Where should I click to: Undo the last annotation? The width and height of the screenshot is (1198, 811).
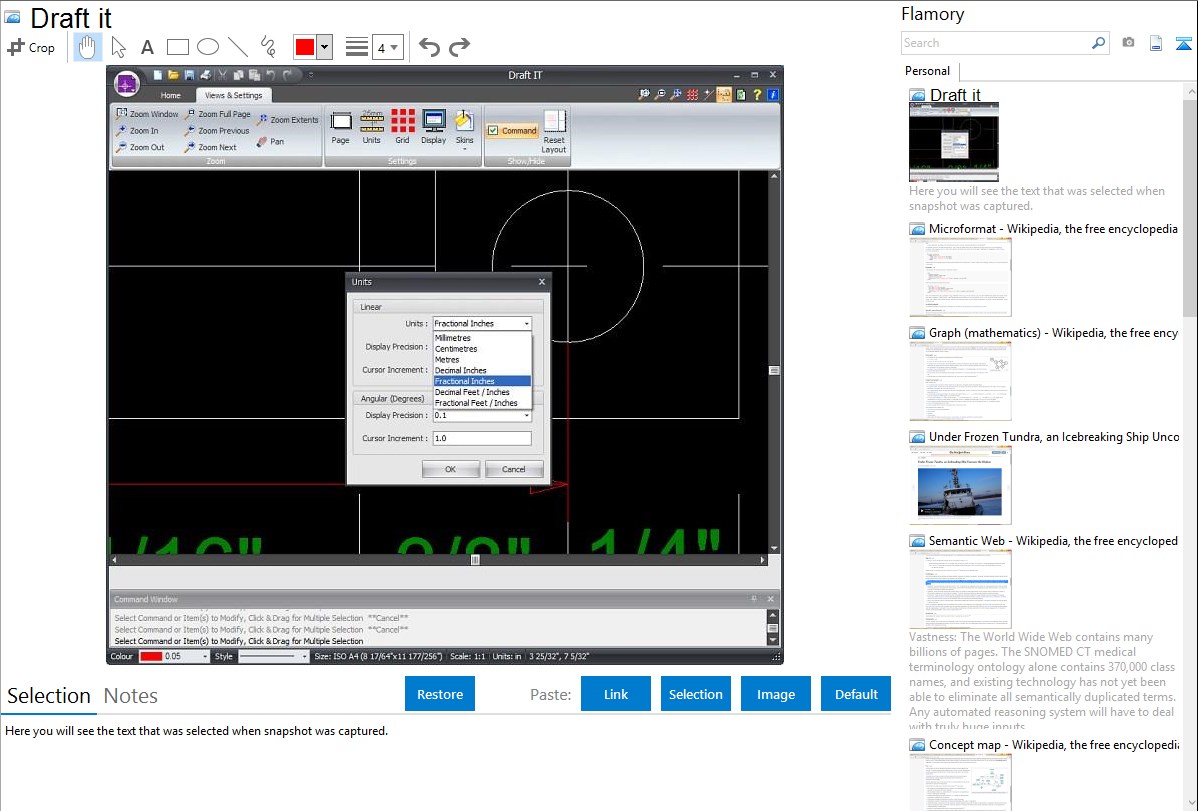click(x=429, y=47)
